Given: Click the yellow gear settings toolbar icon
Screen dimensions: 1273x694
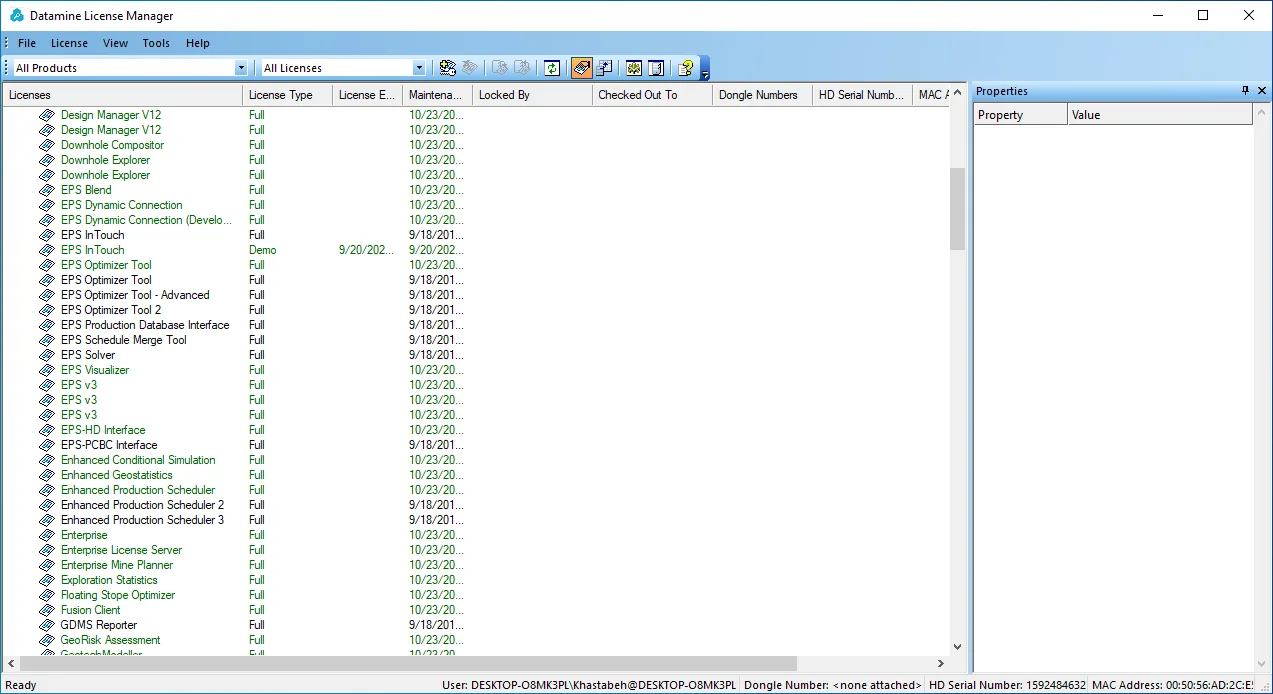Looking at the screenshot, I should tap(634, 68).
